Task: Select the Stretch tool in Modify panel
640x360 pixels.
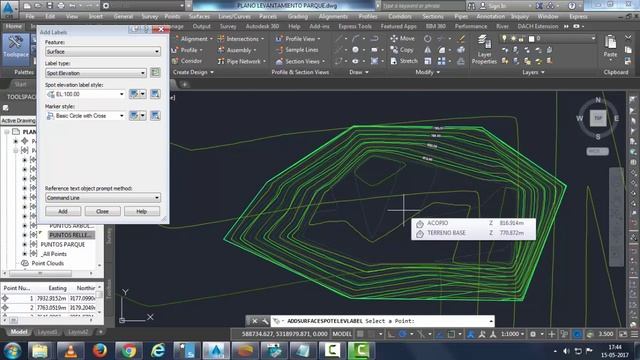Action: click(404, 61)
